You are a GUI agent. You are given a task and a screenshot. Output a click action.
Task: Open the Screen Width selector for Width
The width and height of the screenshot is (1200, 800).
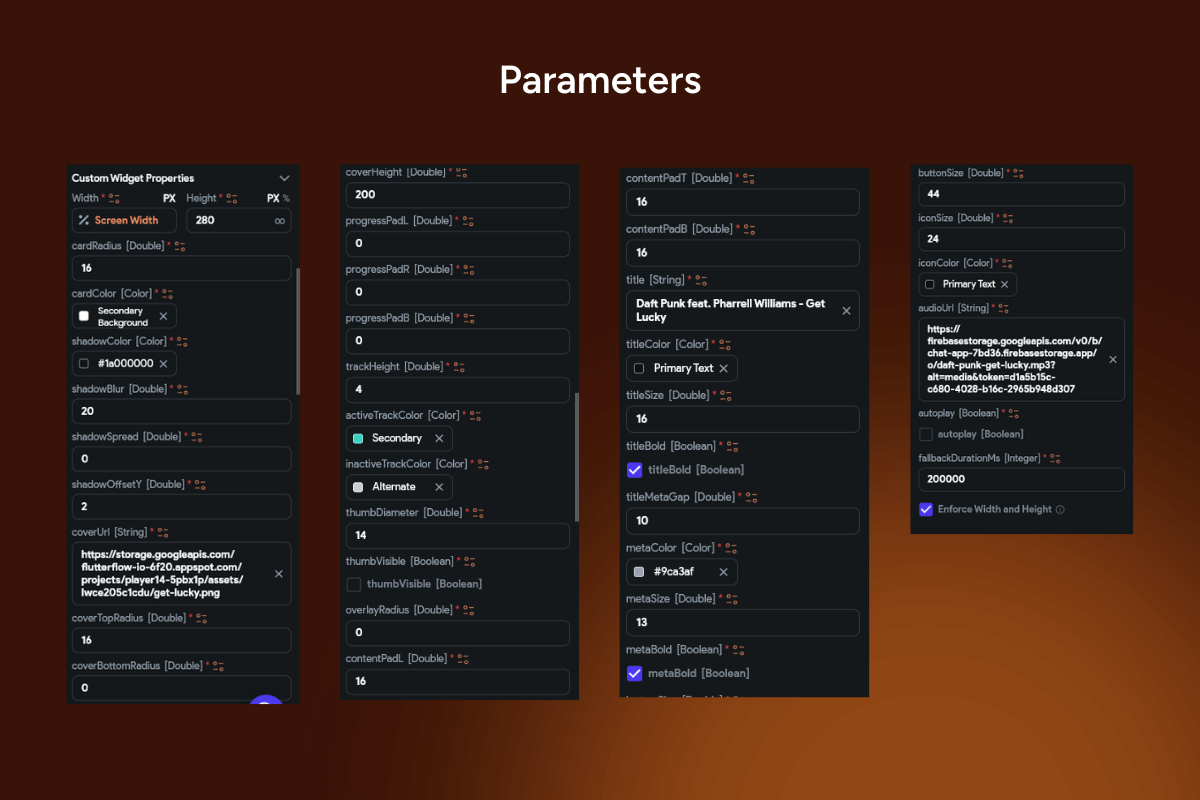point(125,220)
